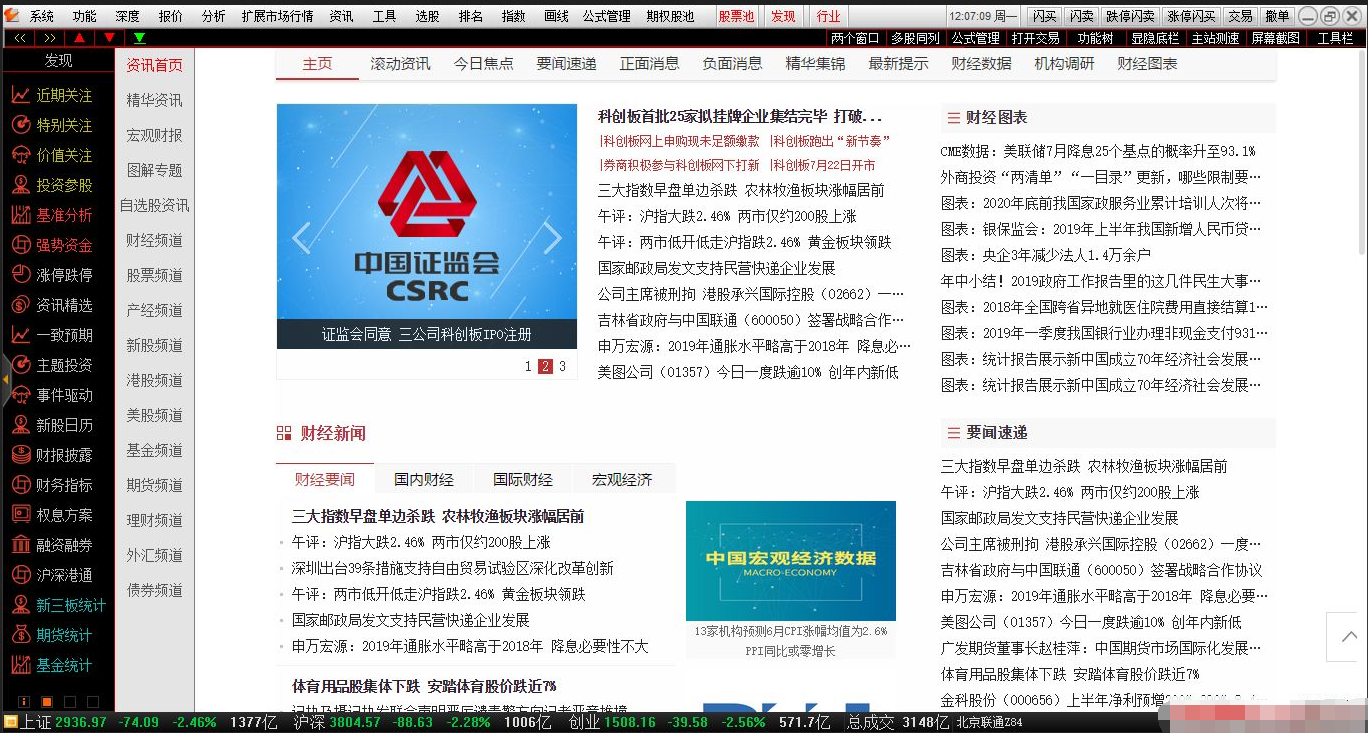The image size is (1368, 733).
Task: Click the green down arrow toolbar icon
Action: [139, 38]
